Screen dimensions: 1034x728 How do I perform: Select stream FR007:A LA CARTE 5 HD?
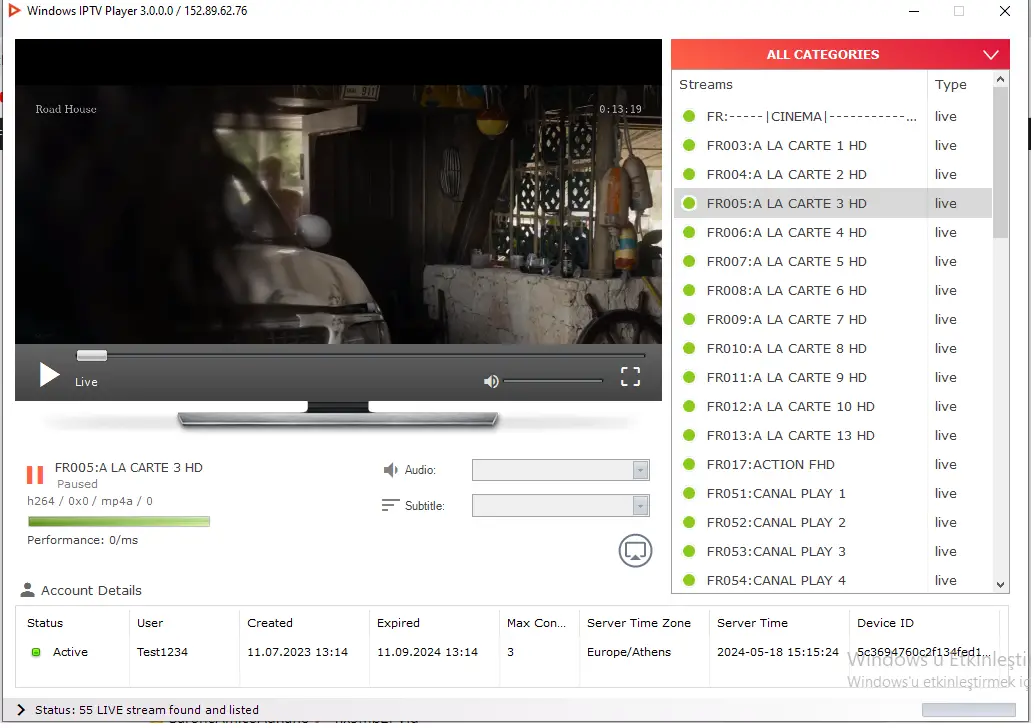pyautogui.click(x=834, y=262)
